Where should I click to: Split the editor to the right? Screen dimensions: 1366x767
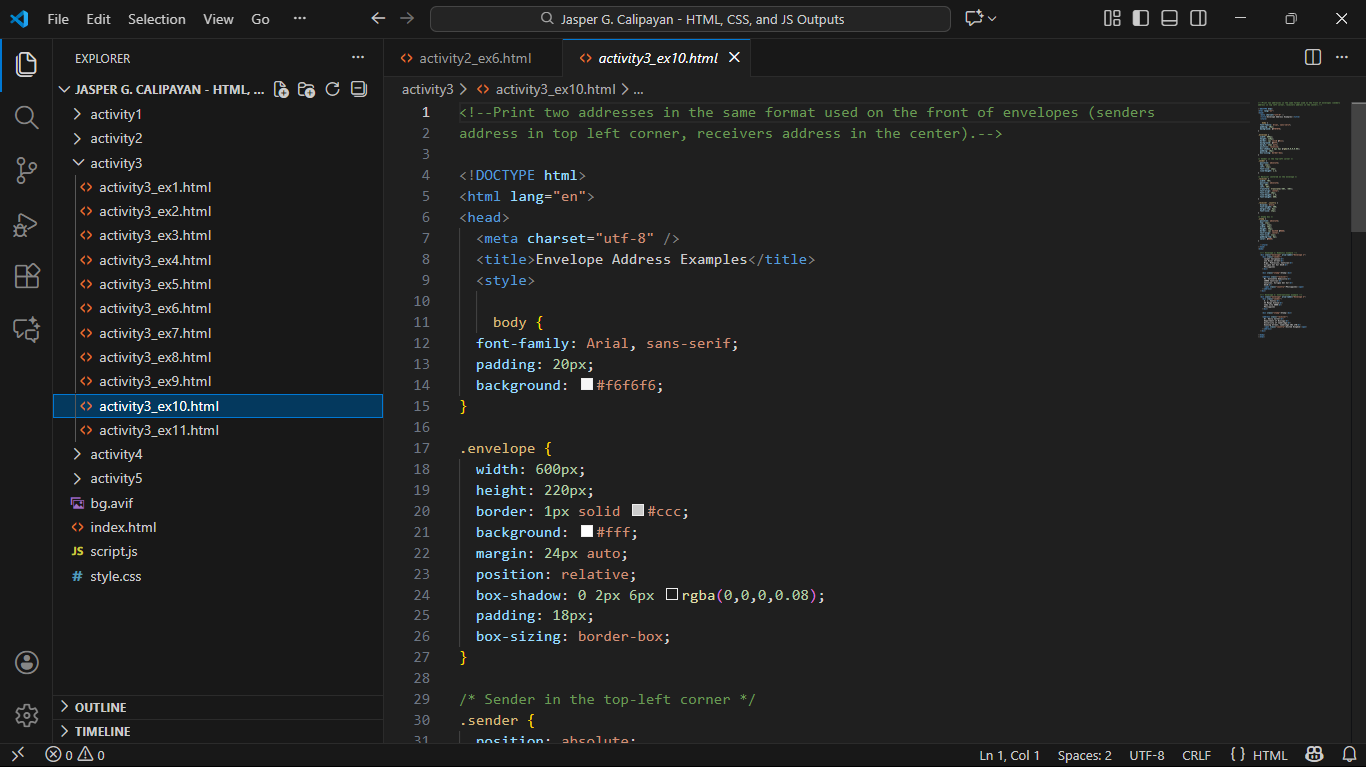[1313, 58]
